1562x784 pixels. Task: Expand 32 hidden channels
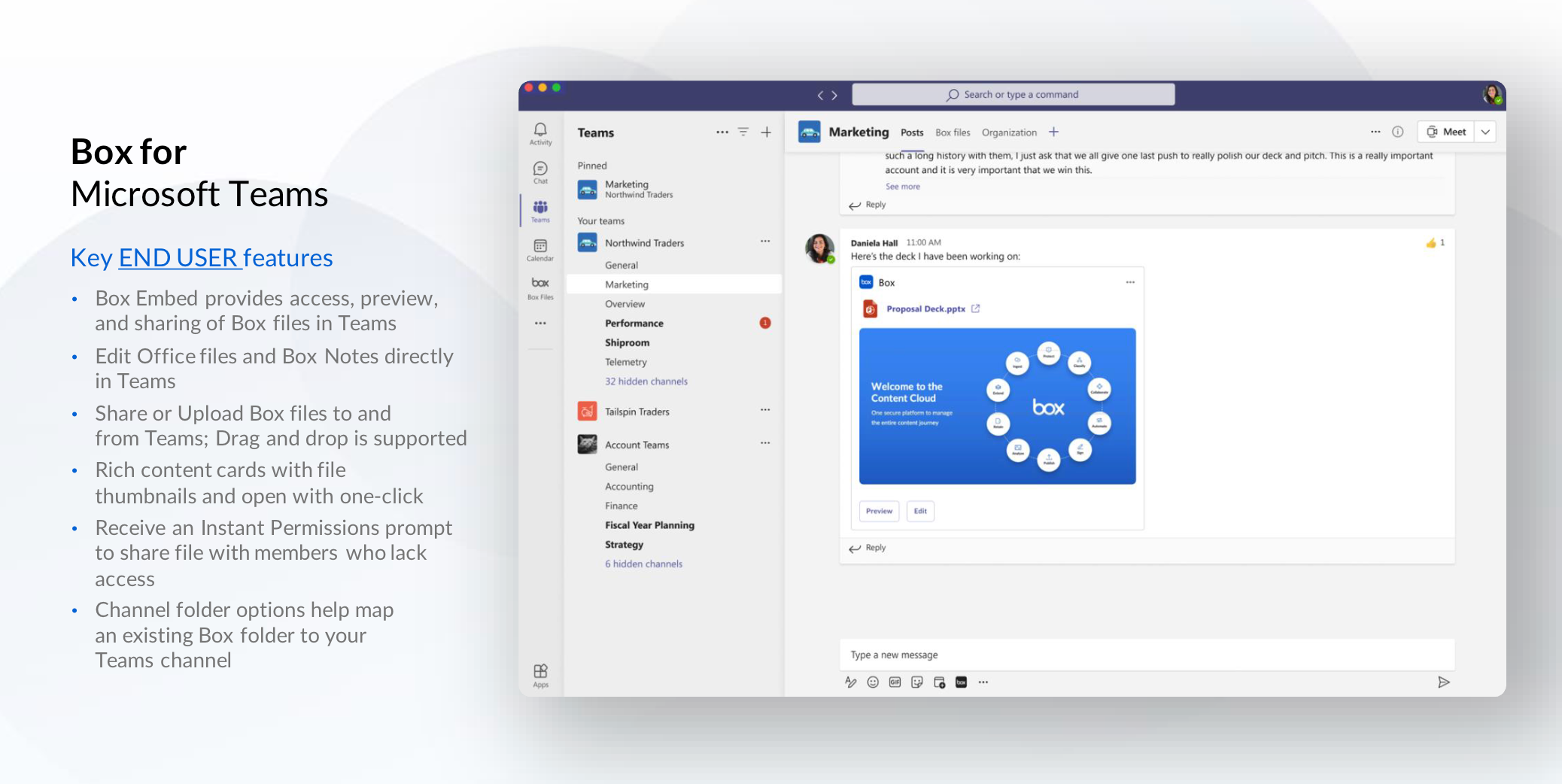point(646,381)
